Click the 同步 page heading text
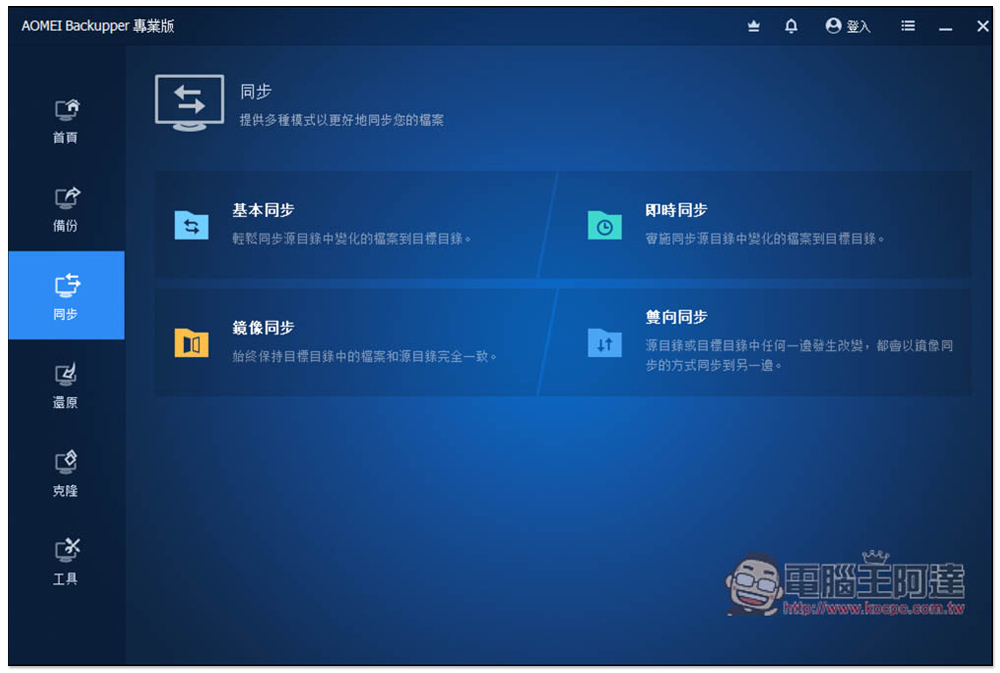This screenshot has width=1000, height=673. coord(256,91)
